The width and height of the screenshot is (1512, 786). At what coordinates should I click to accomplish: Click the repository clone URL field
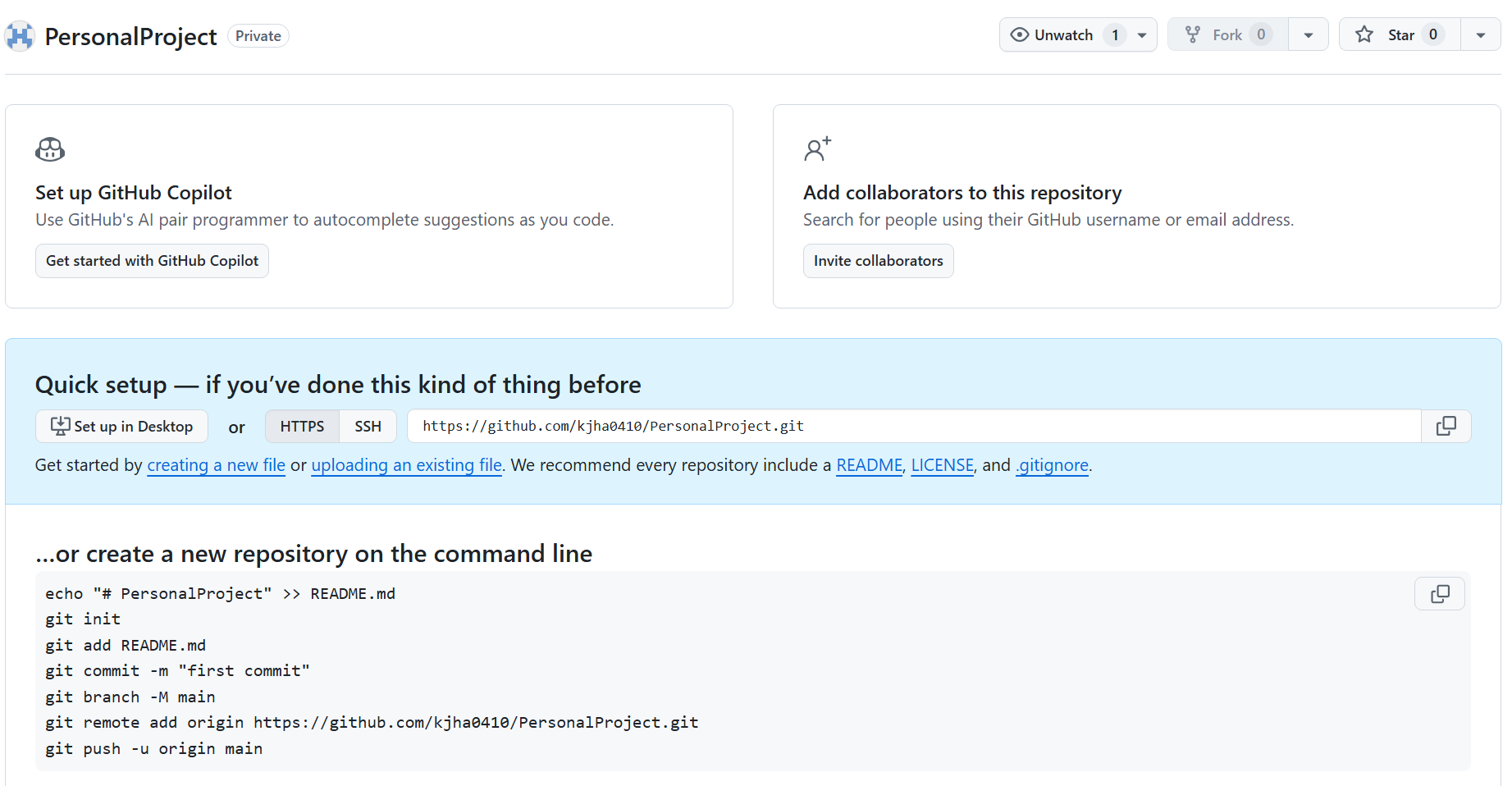click(914, 427)
